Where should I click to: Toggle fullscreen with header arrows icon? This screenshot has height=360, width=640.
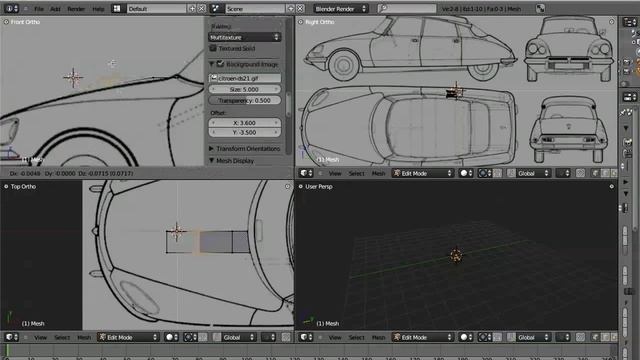pos(540,9)
